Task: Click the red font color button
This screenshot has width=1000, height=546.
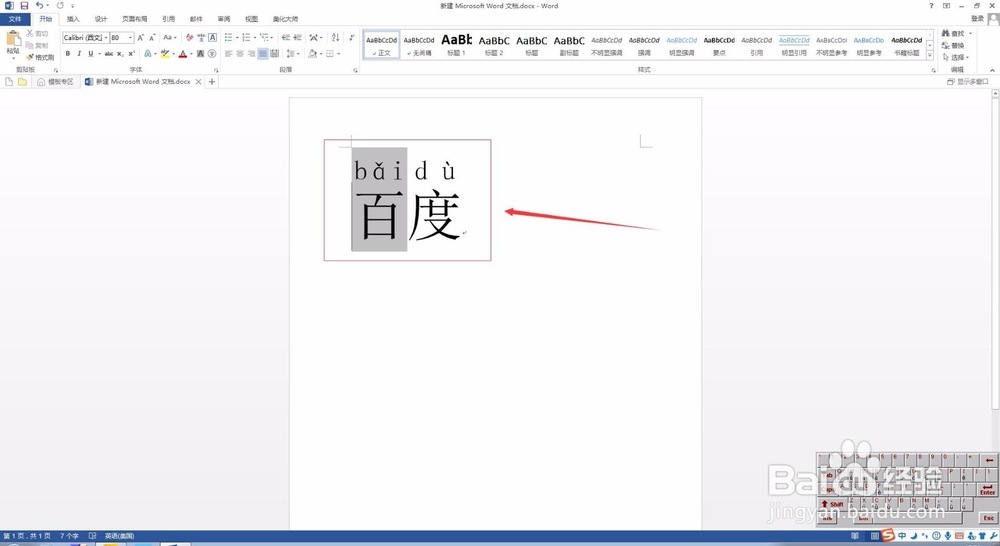Action: click(x=183, y=54)
